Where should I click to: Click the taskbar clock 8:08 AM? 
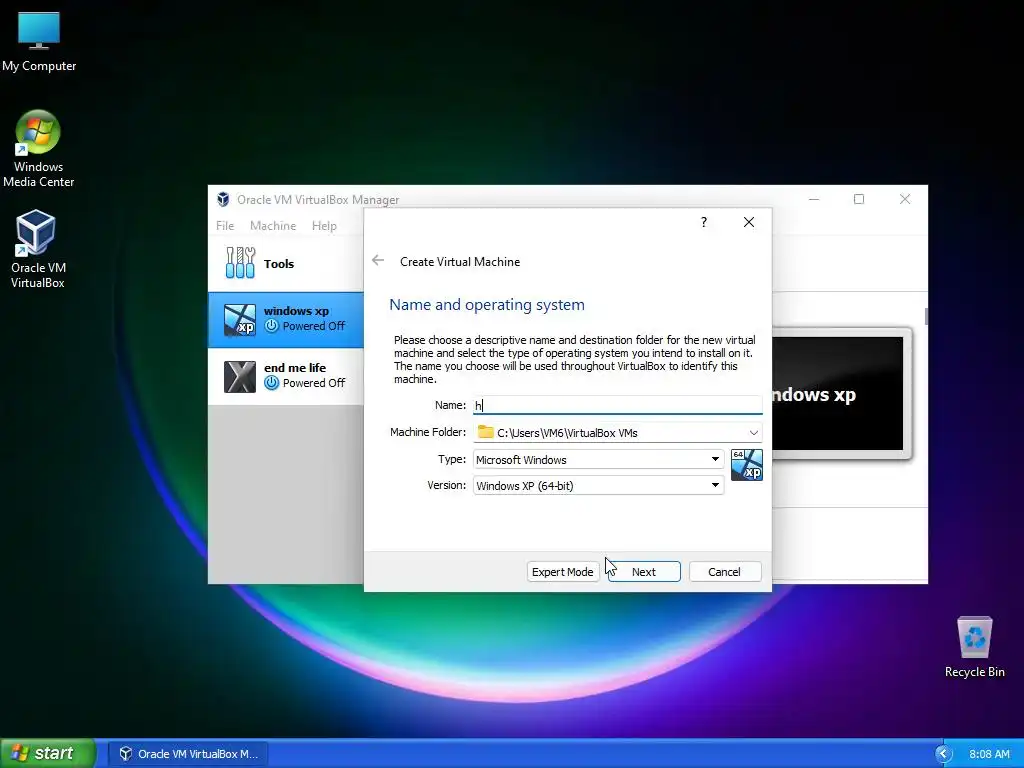(989, 754)
